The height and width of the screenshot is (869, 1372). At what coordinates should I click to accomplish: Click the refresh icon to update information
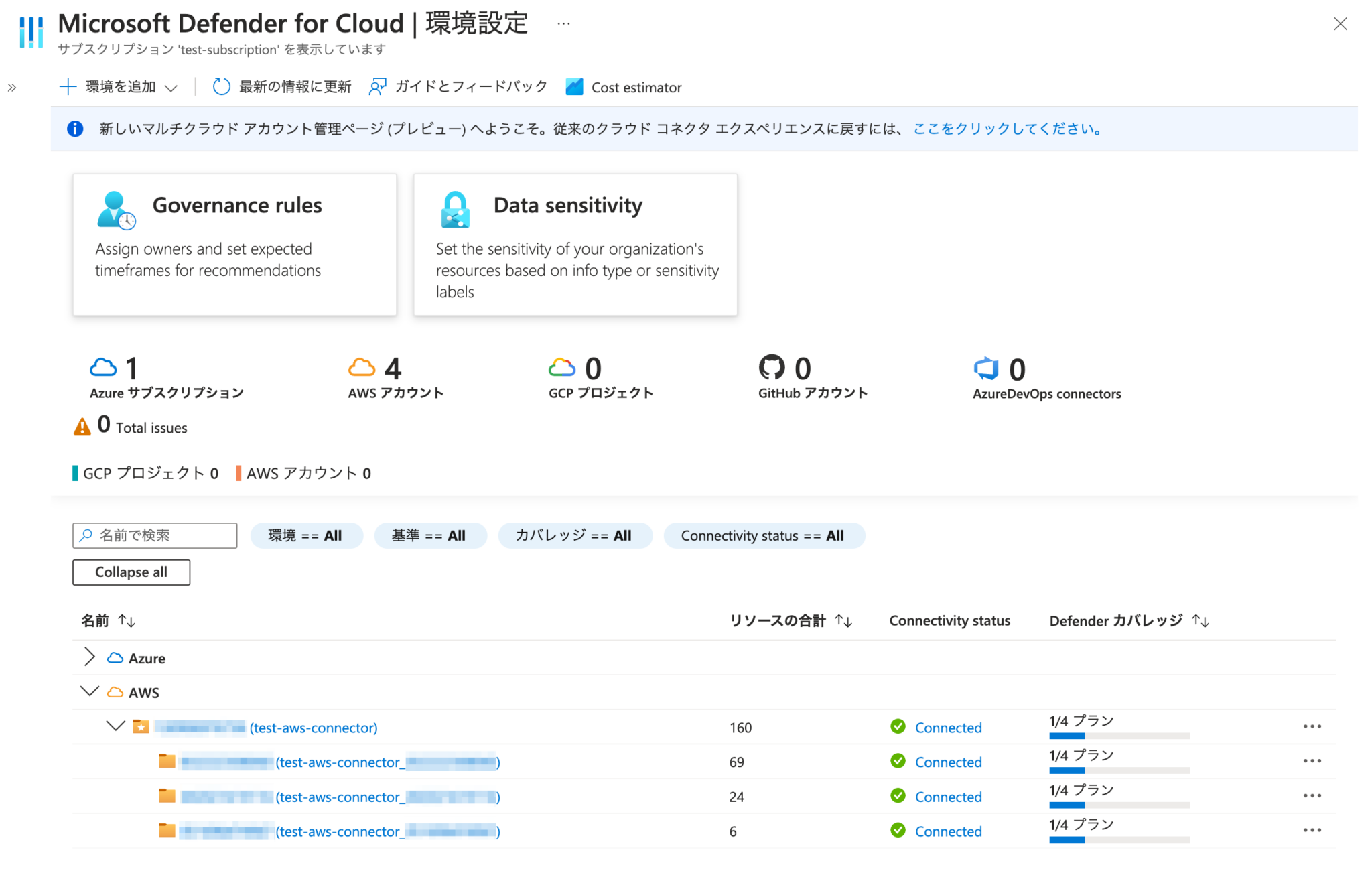click(221, 87)
